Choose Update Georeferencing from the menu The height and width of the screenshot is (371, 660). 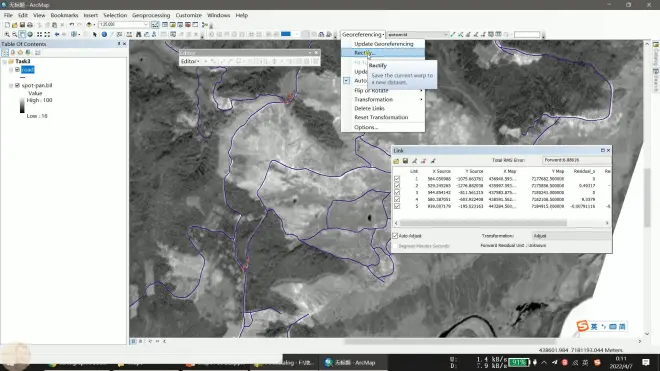[x=383, y=44]
